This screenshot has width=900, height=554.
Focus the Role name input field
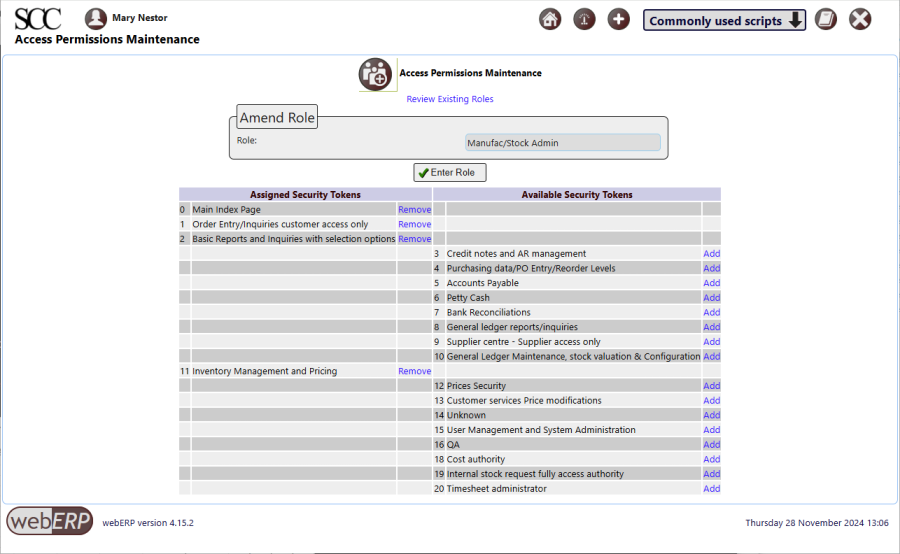point(562,142)
